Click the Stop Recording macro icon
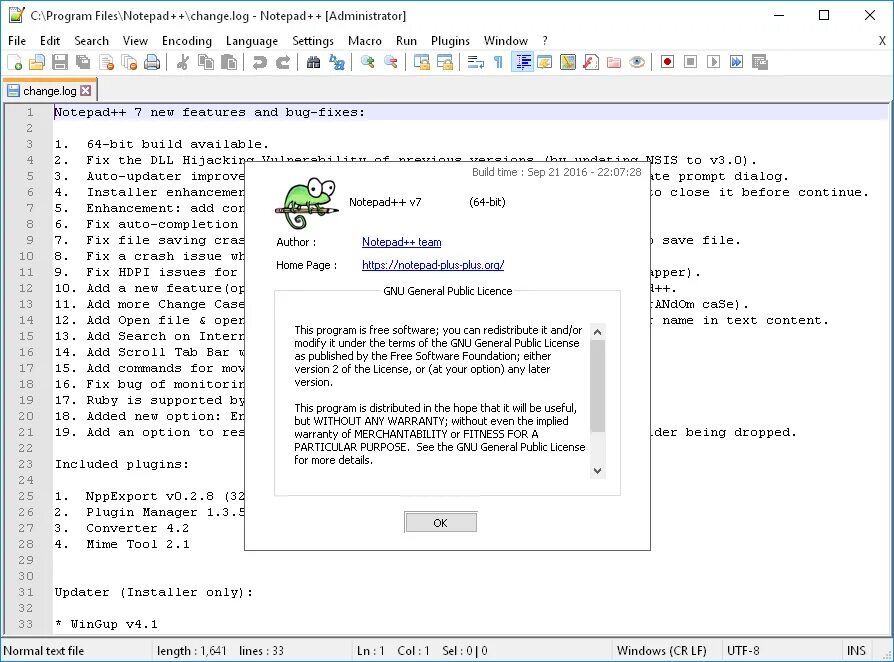894x662 pixels. click(x=690, y=62)
